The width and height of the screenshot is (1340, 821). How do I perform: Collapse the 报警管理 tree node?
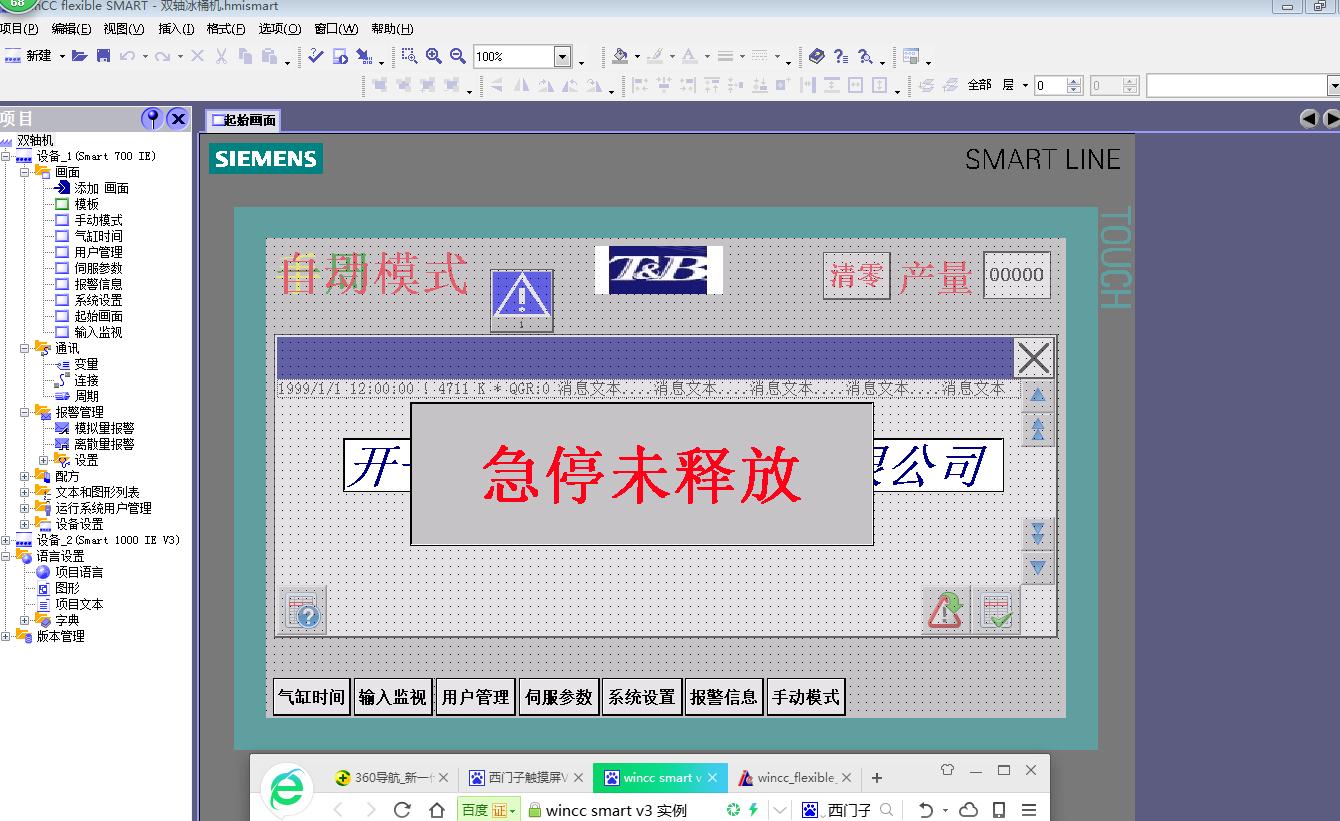pos(25,412)
